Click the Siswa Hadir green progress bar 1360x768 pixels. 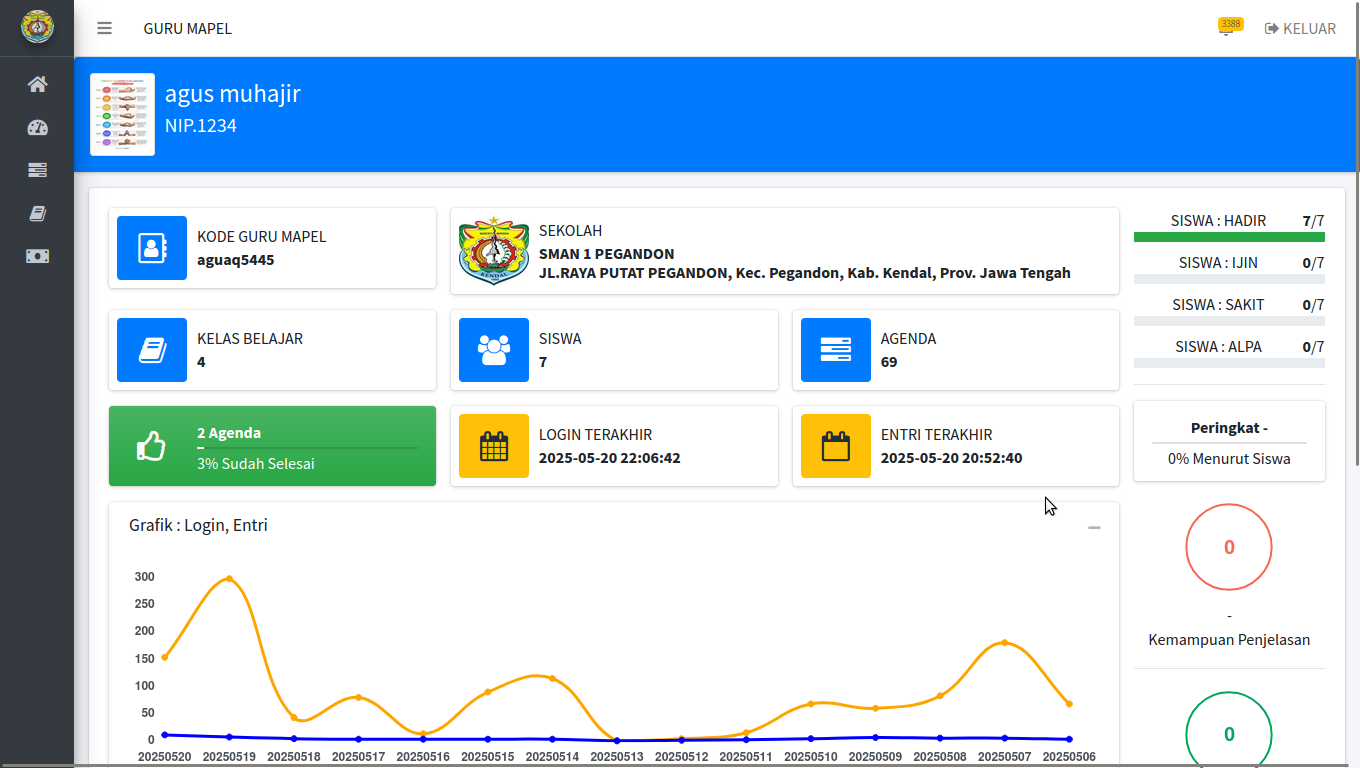[x=1229, y=237]
